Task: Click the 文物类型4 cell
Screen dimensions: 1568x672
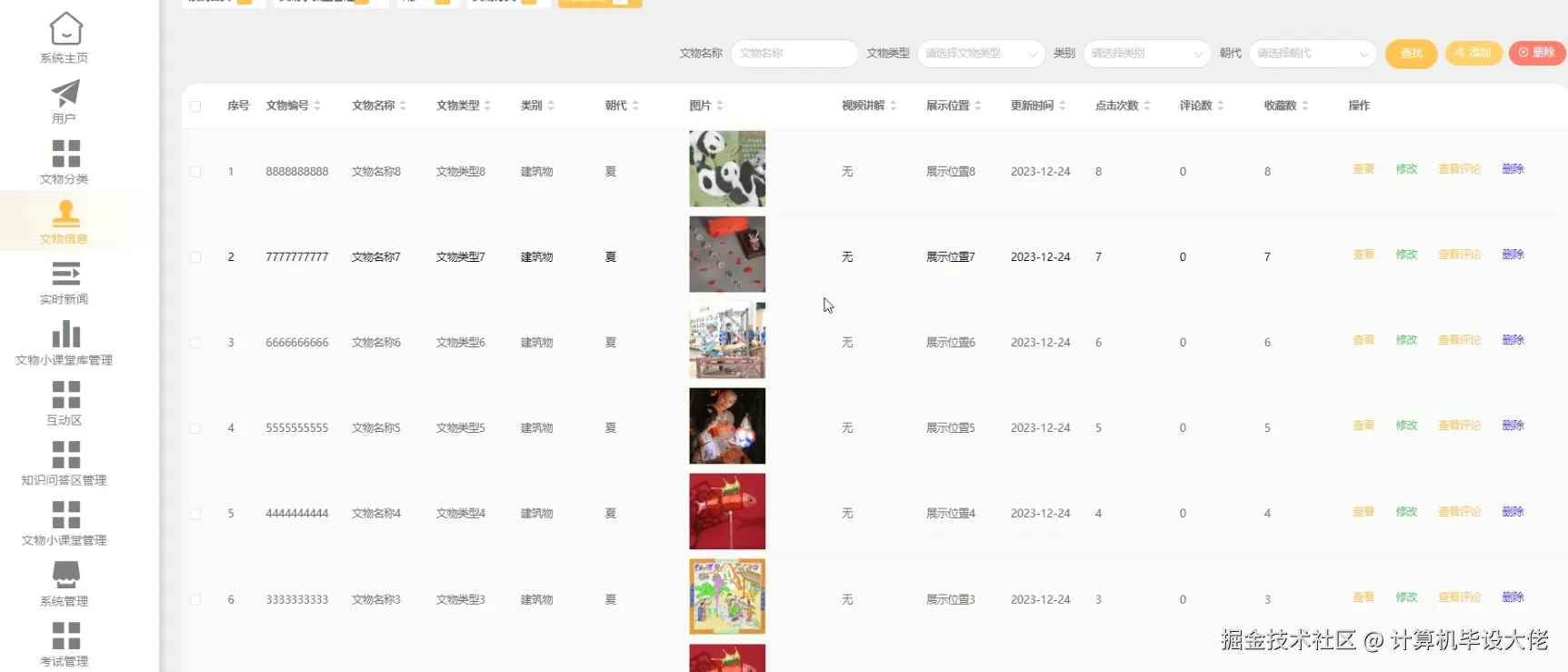Action: click(460, 514)
